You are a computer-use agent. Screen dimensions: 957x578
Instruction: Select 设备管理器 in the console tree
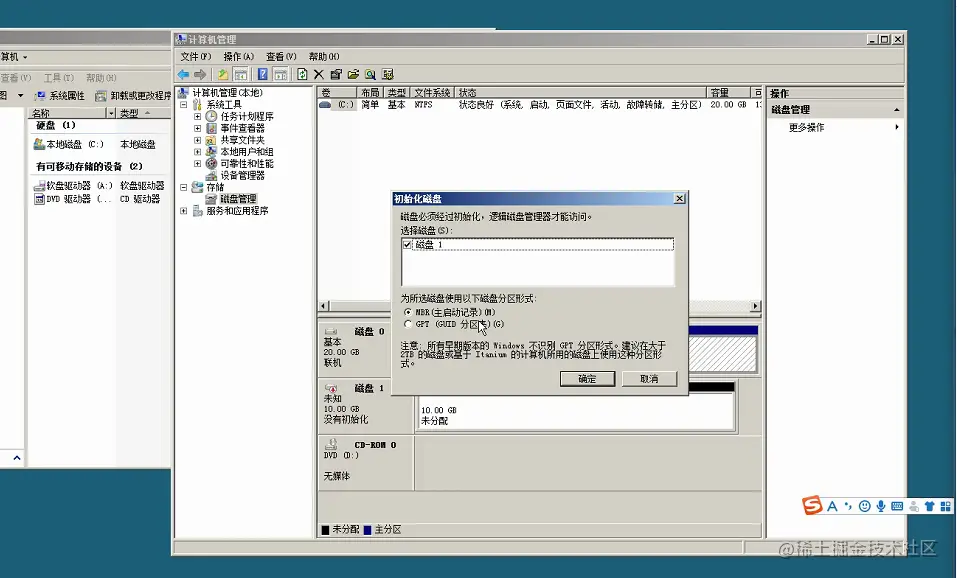coord(242,175)
